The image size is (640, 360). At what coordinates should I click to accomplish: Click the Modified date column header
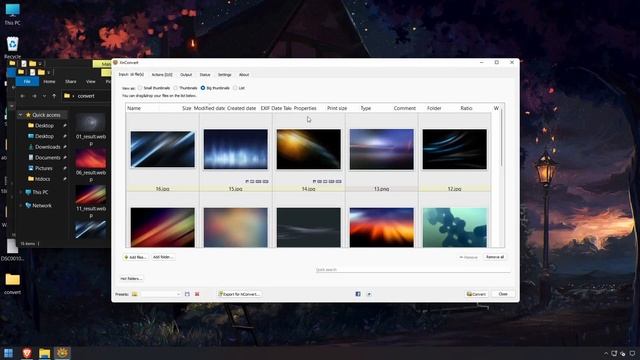(209, 108)
